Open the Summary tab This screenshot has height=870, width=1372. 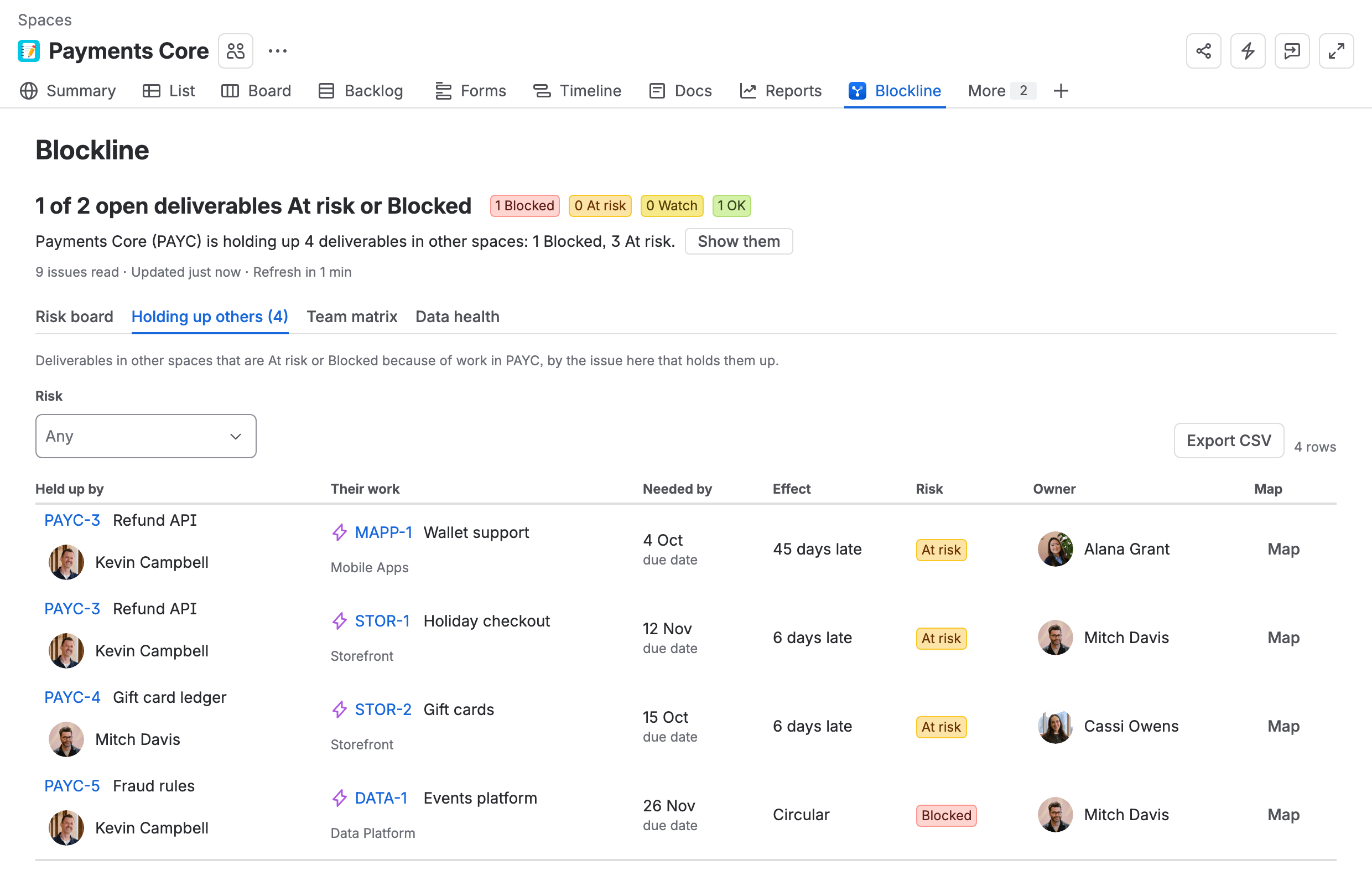tap(68, 91)
